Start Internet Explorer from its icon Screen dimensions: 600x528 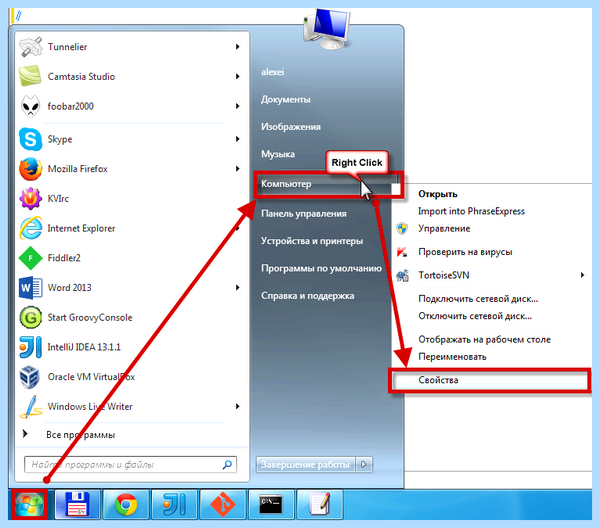tap(30, 228)
